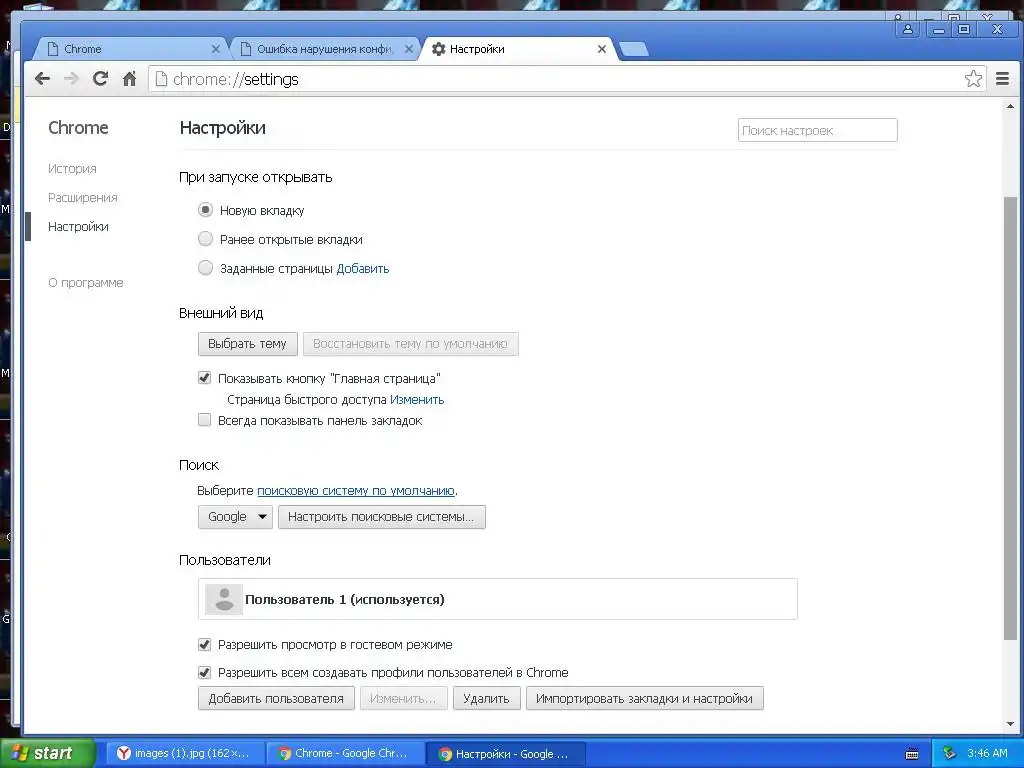
Task: Click the Изменить link for home page
Action: 417,400
